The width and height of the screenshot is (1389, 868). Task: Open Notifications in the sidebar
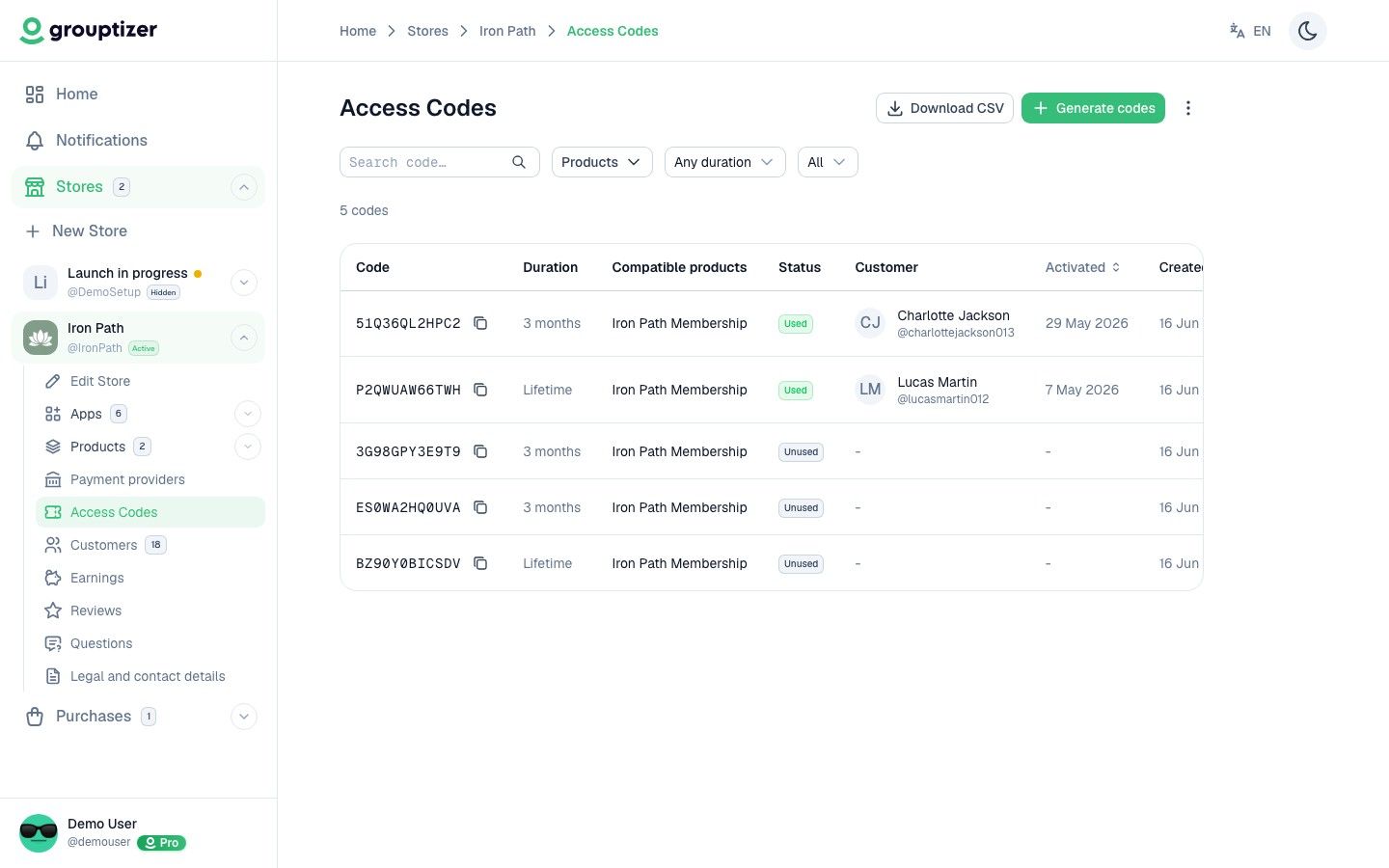pyautogui.click(x=139, y=140)
